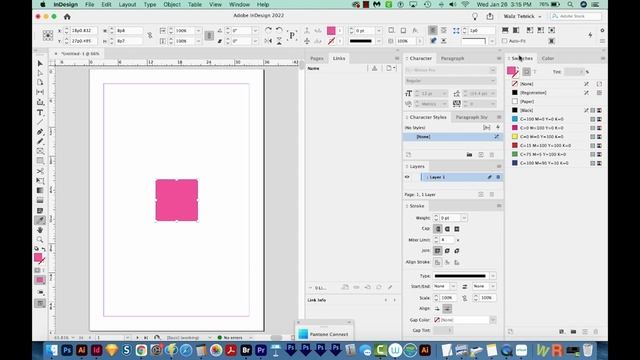Open the End arrowhead dropdown
640x360 pixels.
tap(493, 287)
